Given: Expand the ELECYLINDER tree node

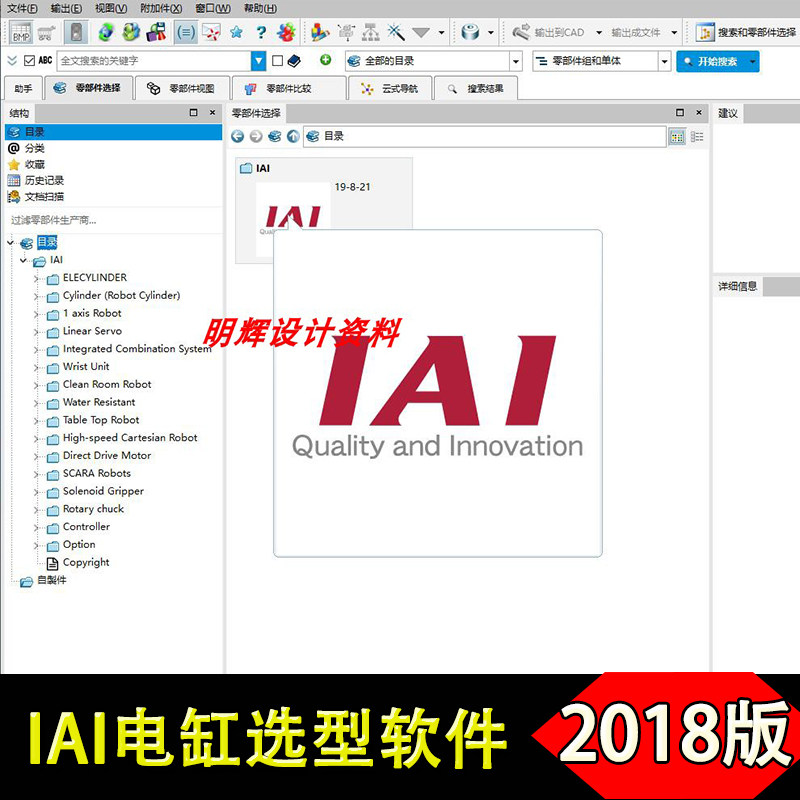Looking at the screenshot, I should pos(37,279).
